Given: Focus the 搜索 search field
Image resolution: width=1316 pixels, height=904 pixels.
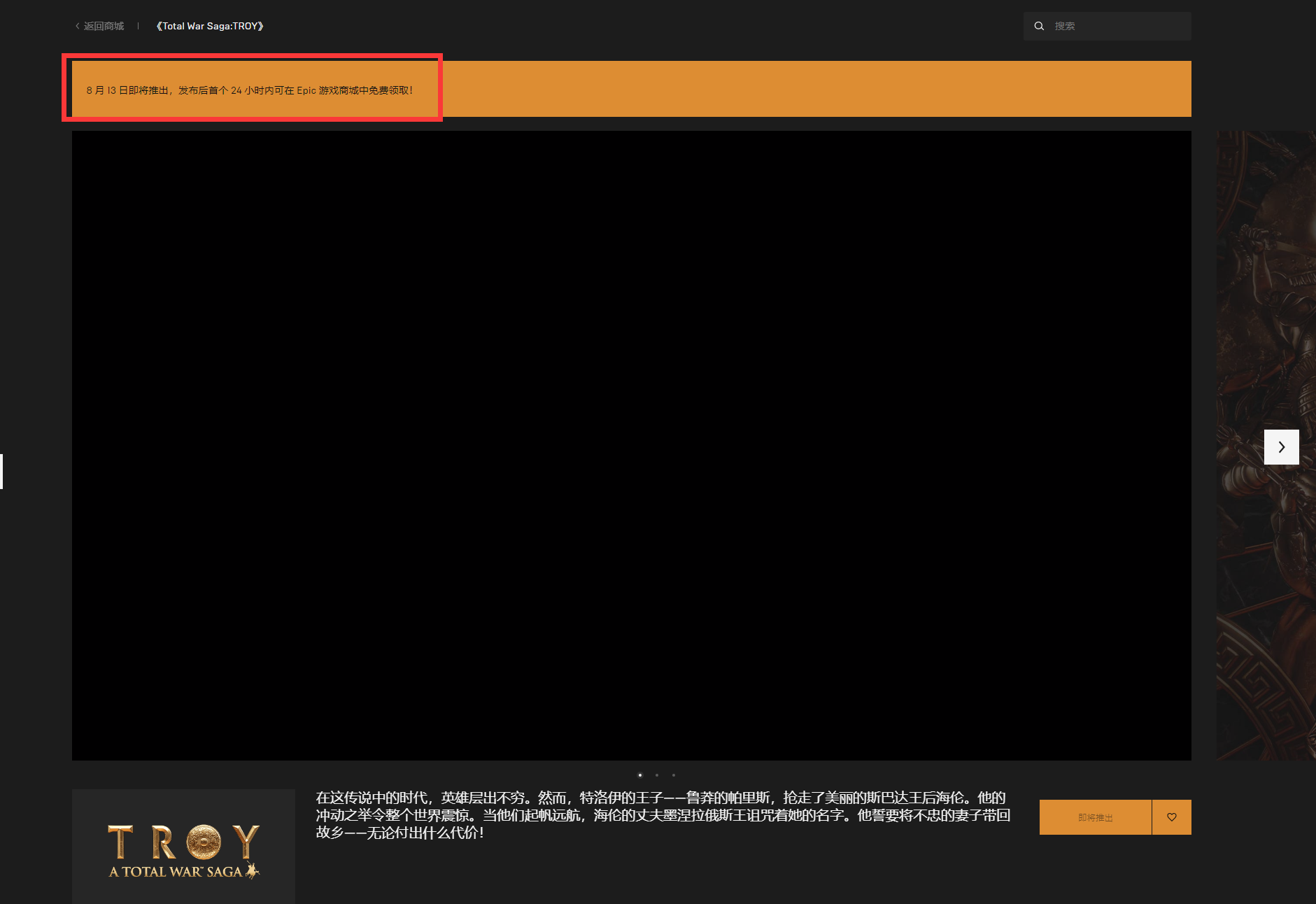Looking at the screenshot, I should coord(1108,26).
